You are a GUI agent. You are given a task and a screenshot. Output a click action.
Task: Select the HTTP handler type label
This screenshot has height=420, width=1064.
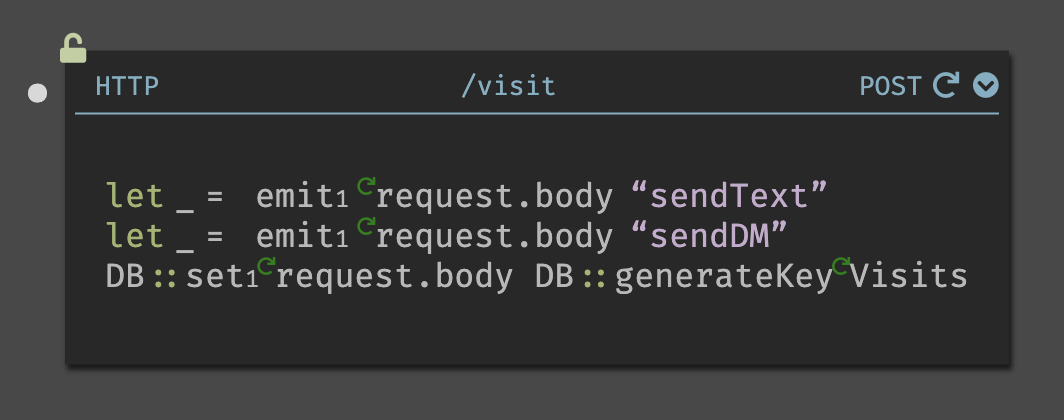(127, 86)
